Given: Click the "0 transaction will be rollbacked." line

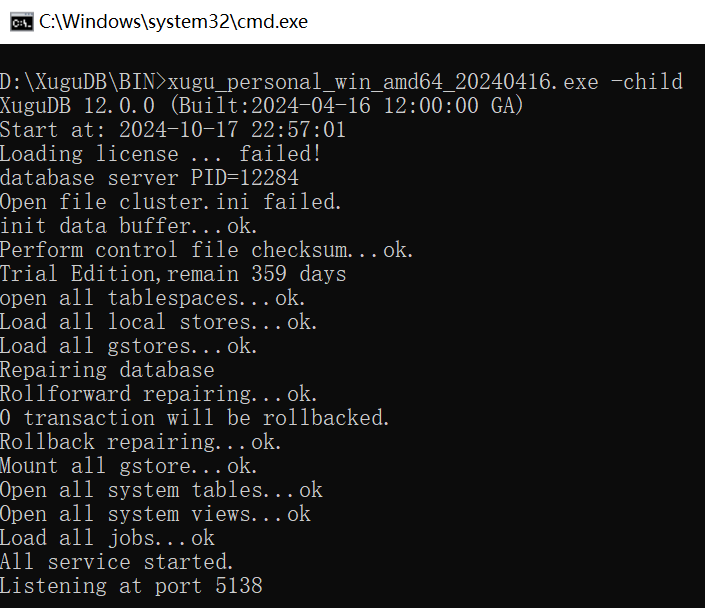Looking at the screenshot, I should [x=195, y=418].
